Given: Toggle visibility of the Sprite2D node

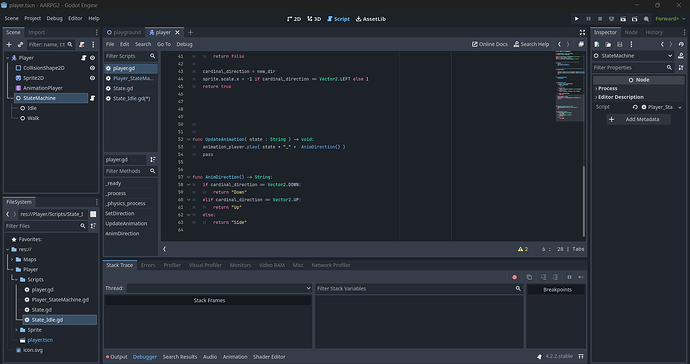Looking at the screenshot, I should tap(92, 78).
